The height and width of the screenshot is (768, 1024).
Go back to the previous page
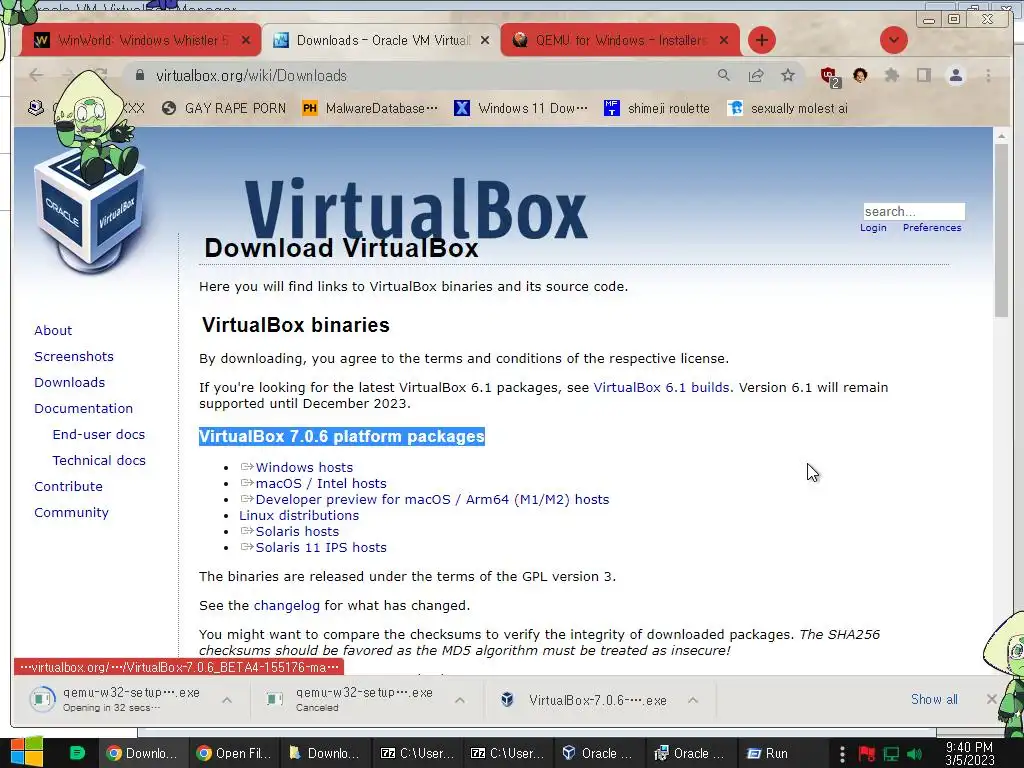click(37, 76)
